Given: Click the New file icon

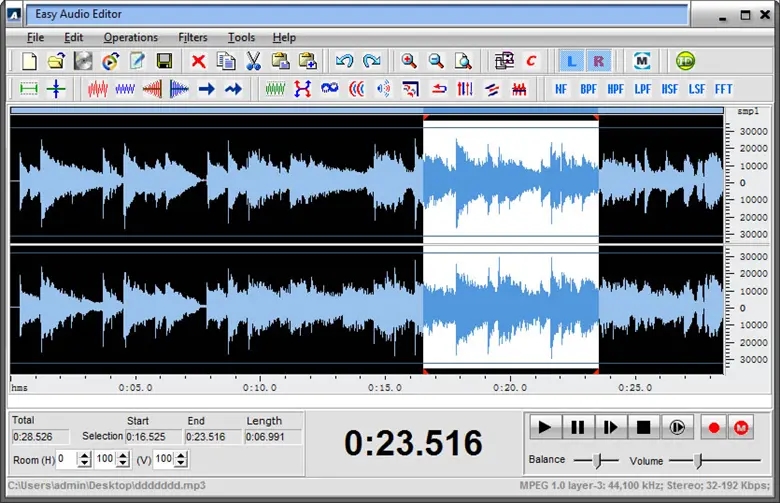Looking at the screenshot, I should pyautogui.click(x=29, y=61).
